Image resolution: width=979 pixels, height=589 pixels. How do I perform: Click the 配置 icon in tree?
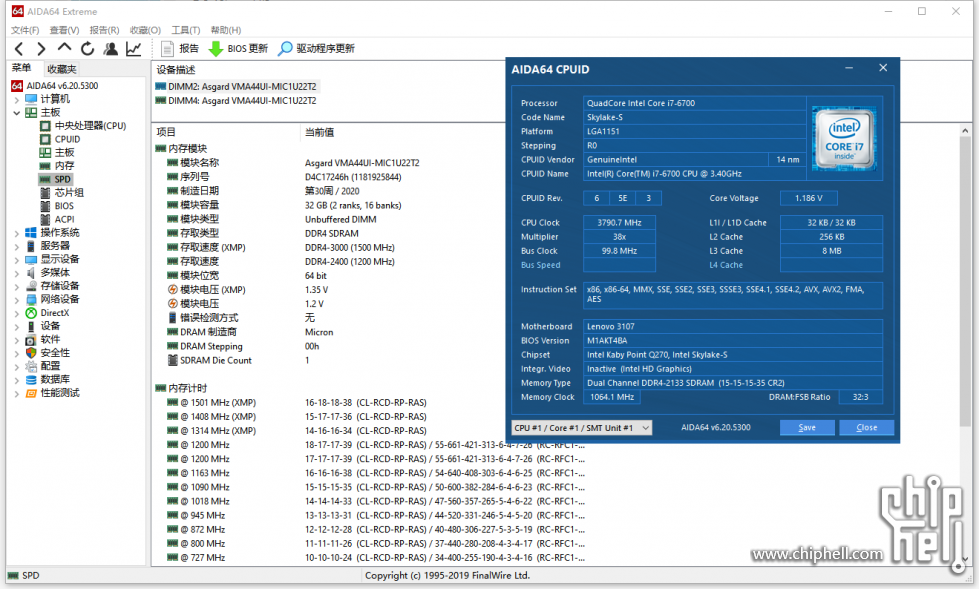click(x=31, y=366)
